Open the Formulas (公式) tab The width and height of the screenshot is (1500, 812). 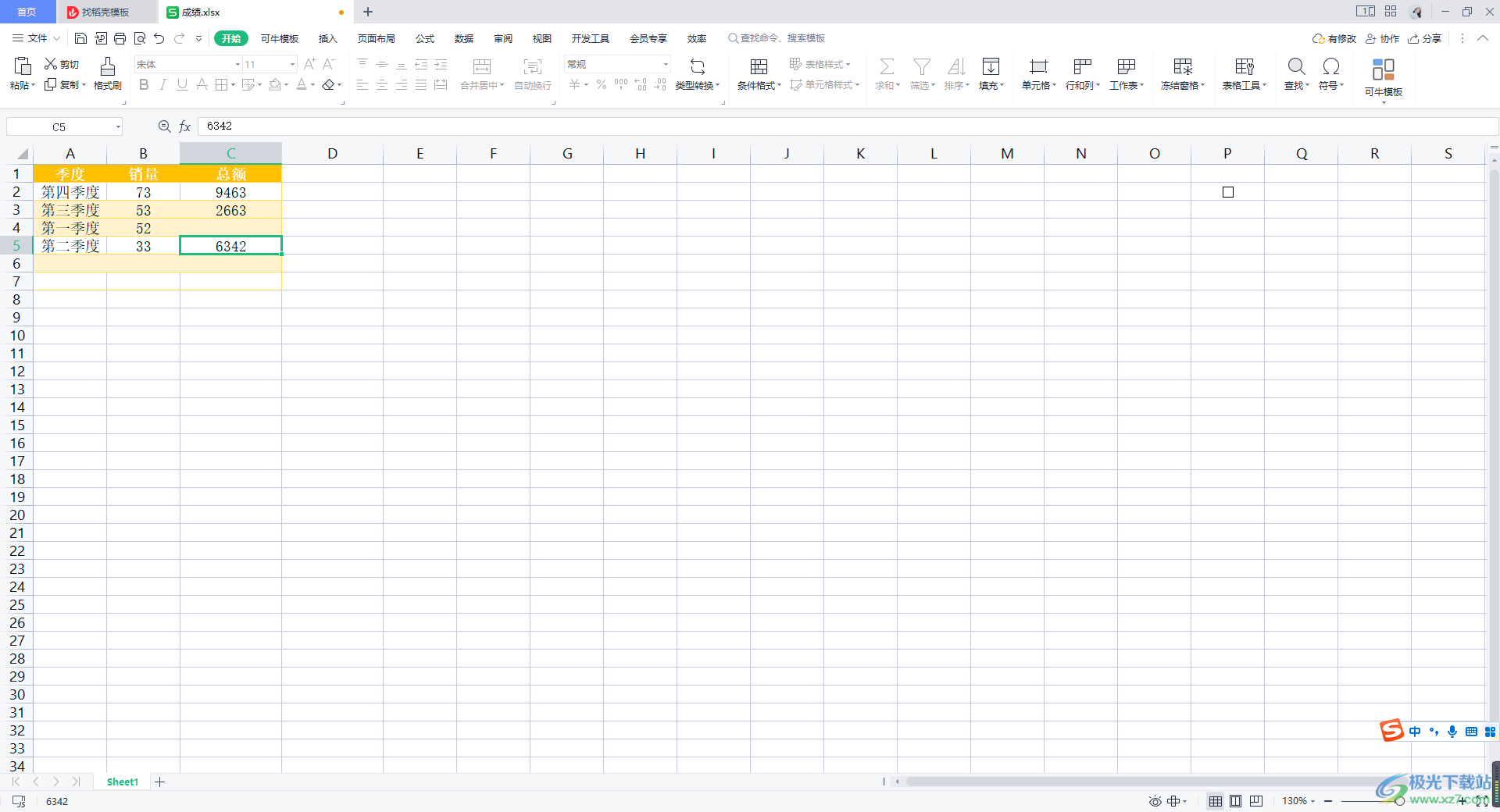pyautogui.click(x=425, y=38)
